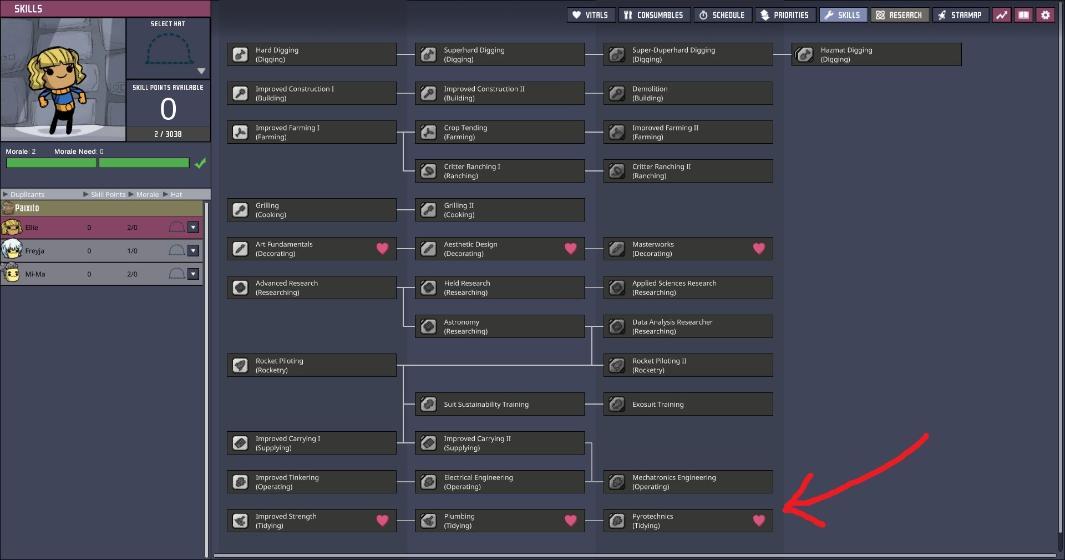Click the Superhard Digging skill icon
The height and width of the screenshot is (560, 1065).
428,54
